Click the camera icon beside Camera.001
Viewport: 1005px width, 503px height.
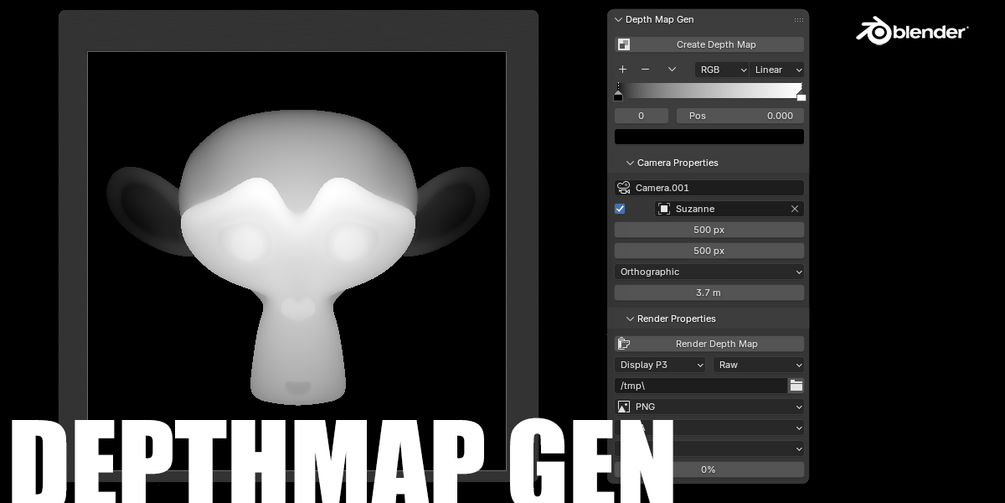click(623, 188)
